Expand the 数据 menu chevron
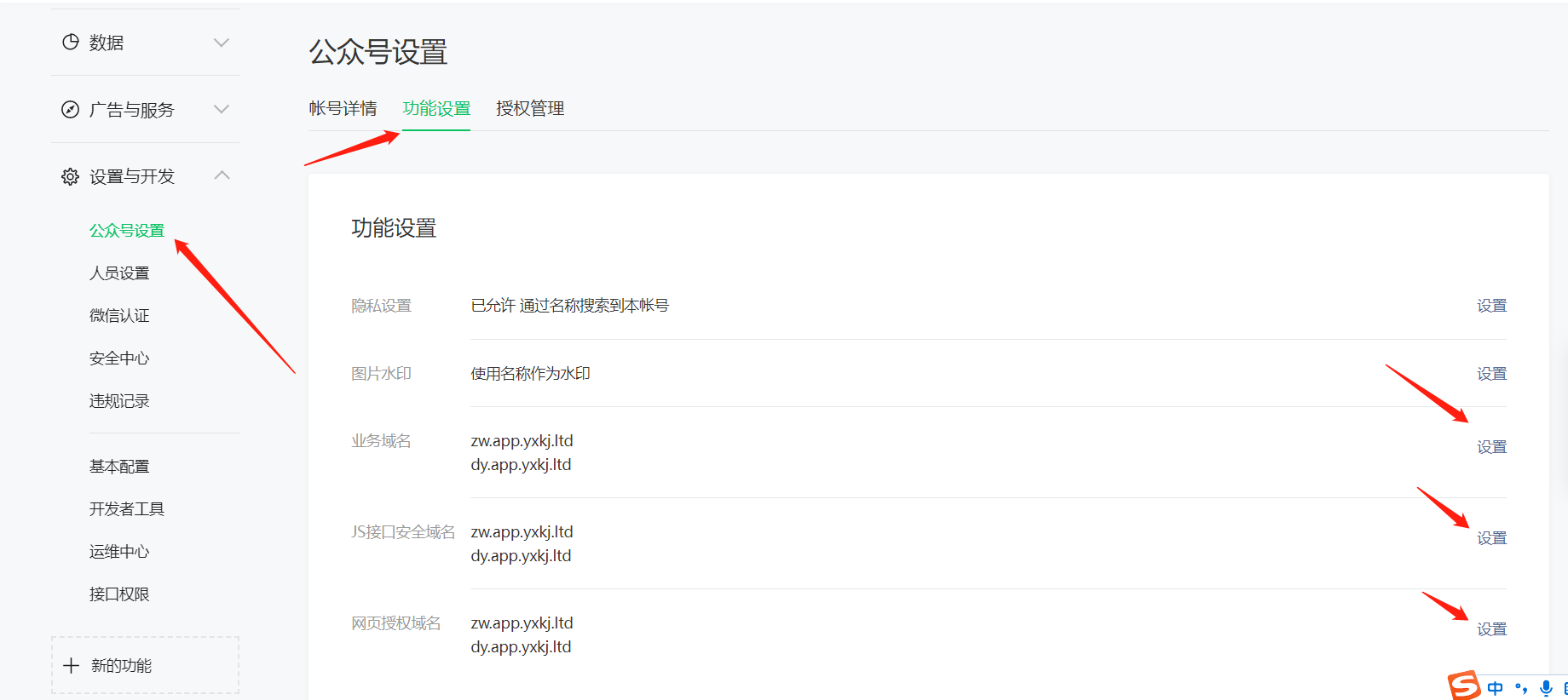The width and height of the screenshot is (1568, 700). (222, 43)
